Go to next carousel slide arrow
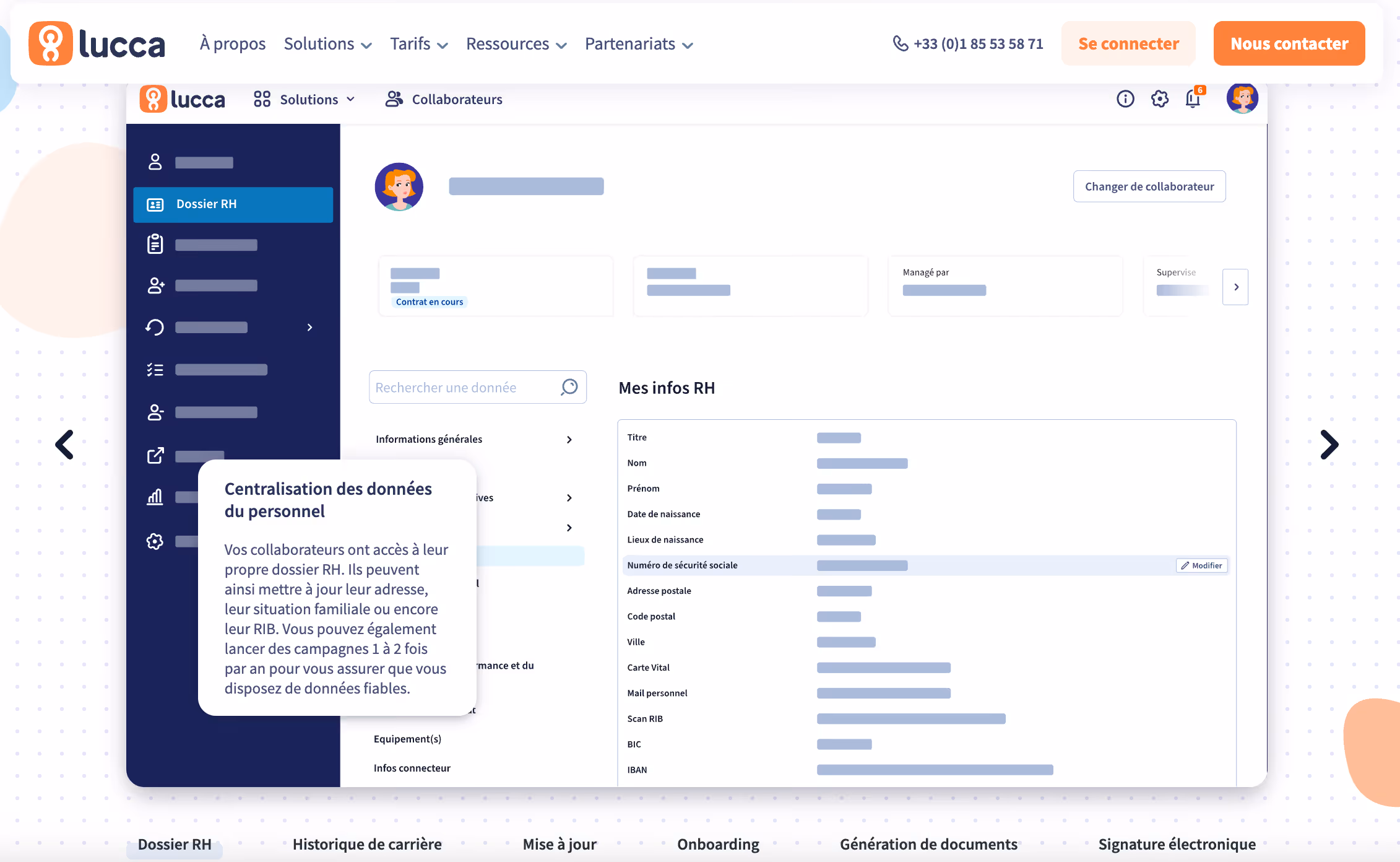Viewport: 1400px width, 862px height. 1329,445
